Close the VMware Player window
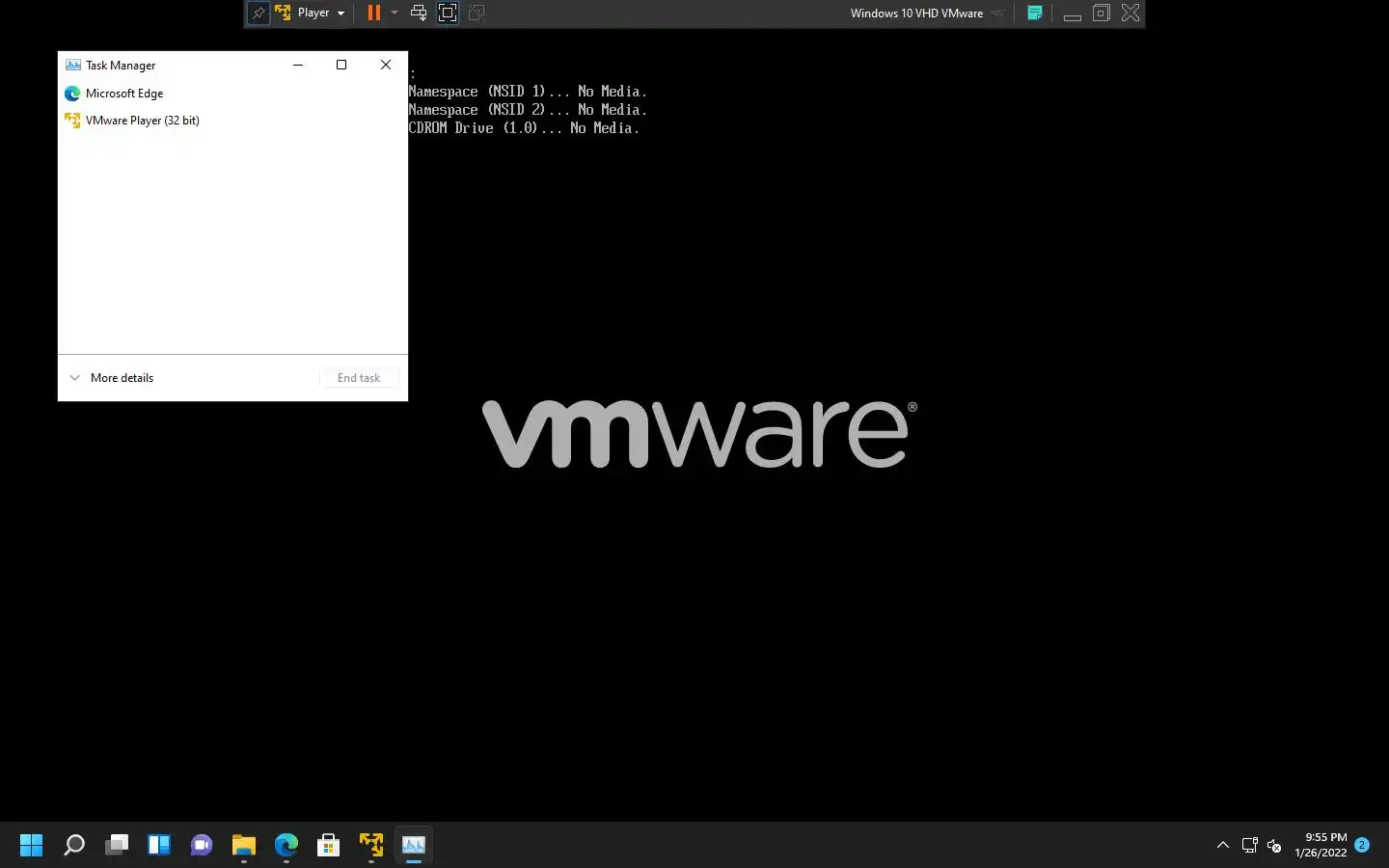Image resolution: width=1389 pixels, height=868 pixels. click(1130, 13)
